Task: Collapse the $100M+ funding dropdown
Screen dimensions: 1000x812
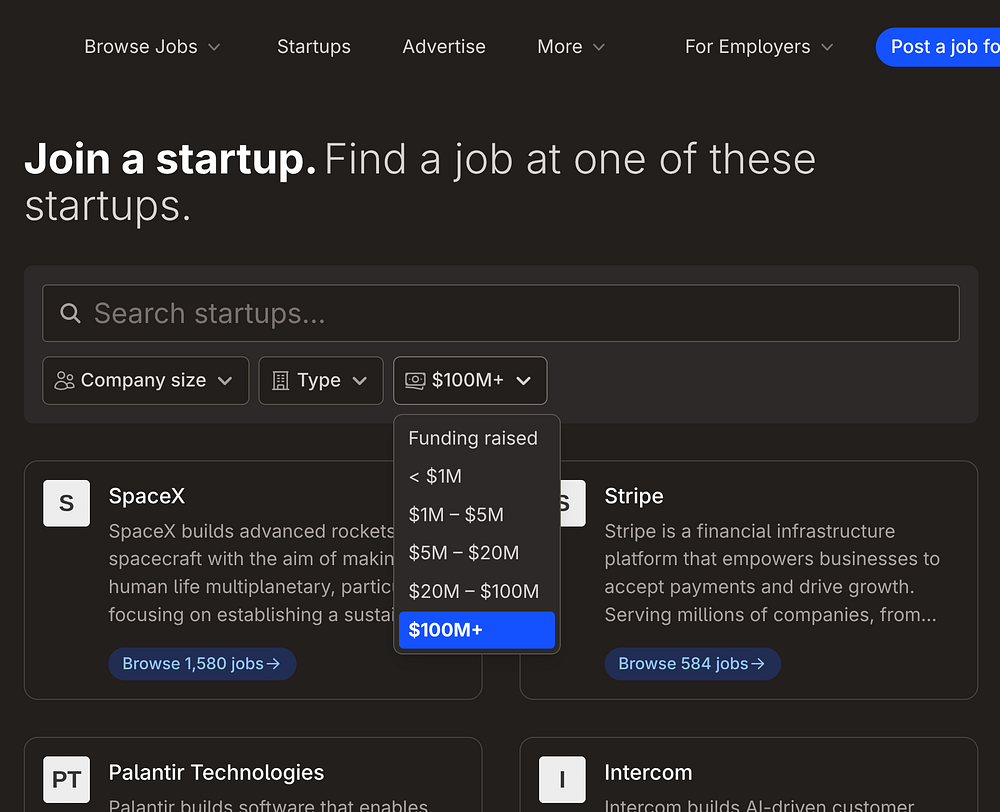Action: pyautogui.click(x=470, y=381)
